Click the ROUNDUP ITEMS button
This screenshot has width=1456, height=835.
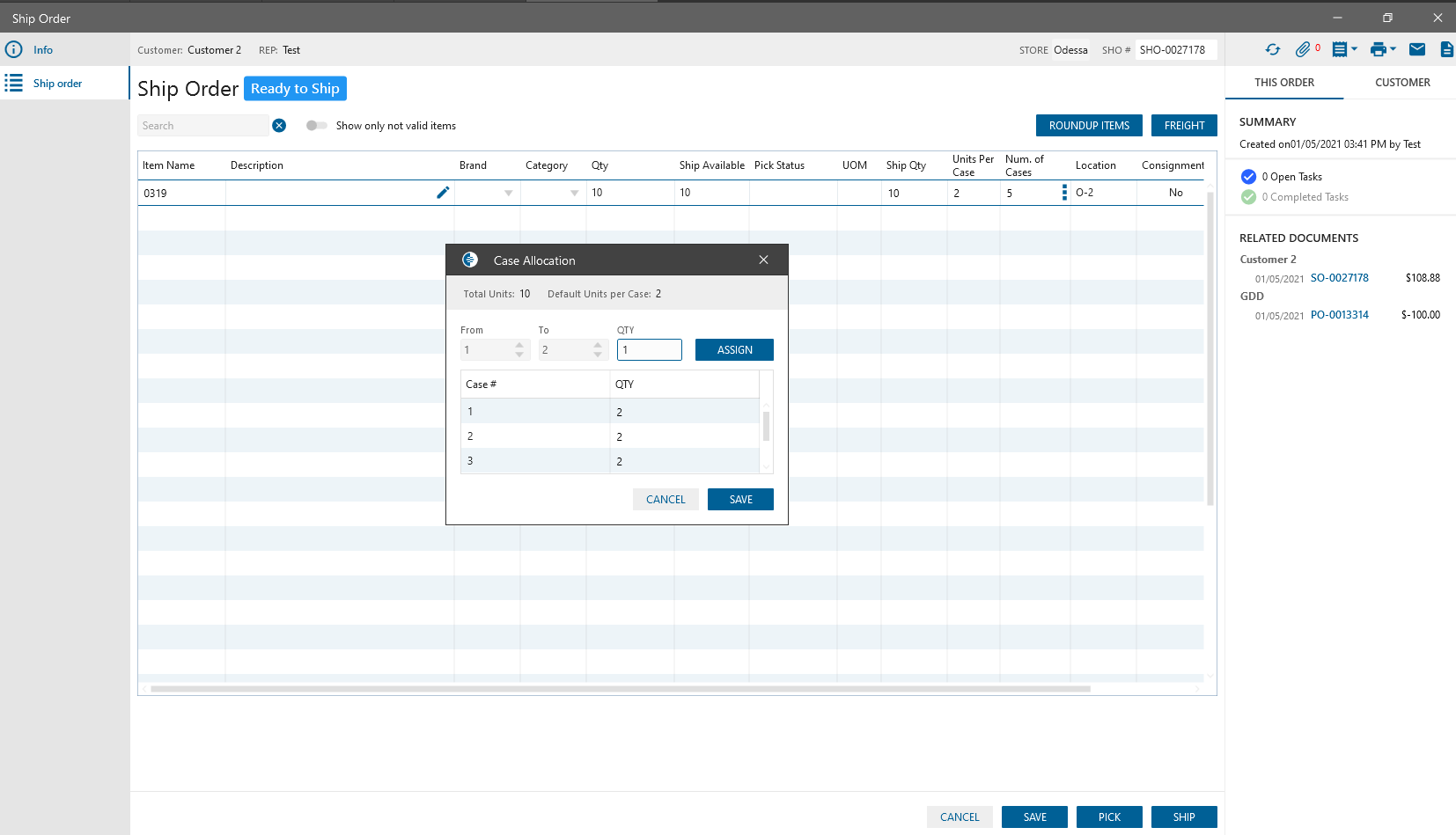1089,126
